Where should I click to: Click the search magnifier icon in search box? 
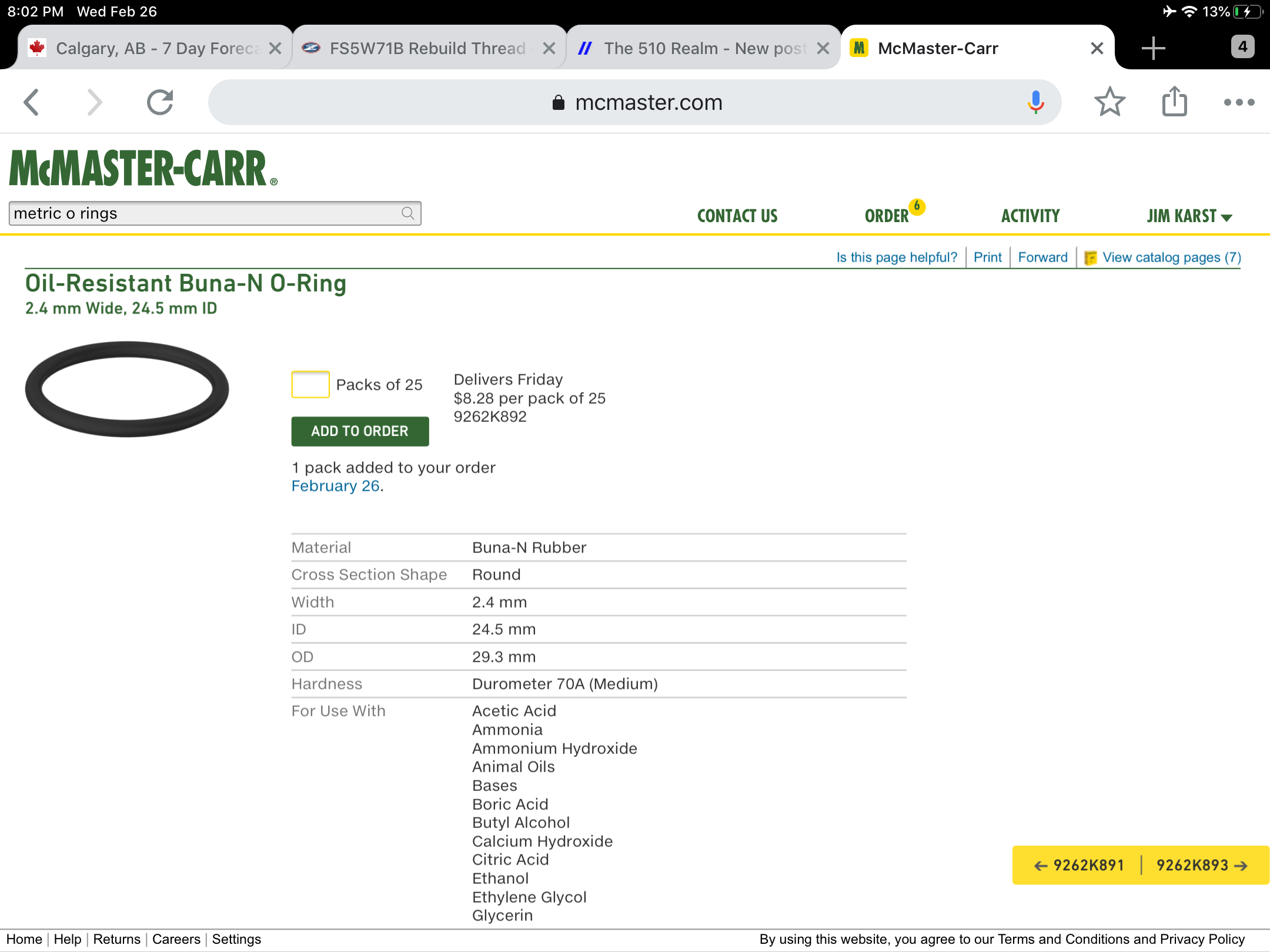coord(407,213)
